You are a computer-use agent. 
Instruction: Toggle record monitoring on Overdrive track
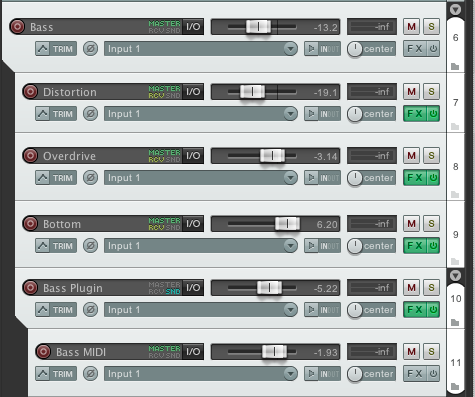(x=311, y=178)
